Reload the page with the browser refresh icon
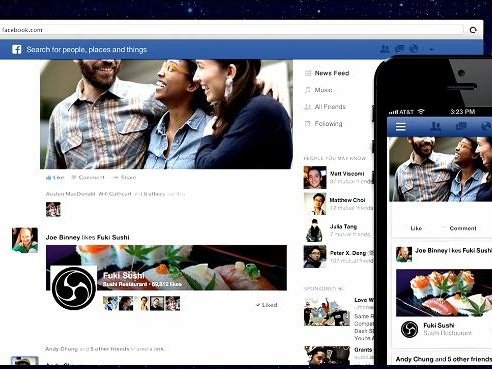This screenshot has width=492, height=369. tap(473, 30)
